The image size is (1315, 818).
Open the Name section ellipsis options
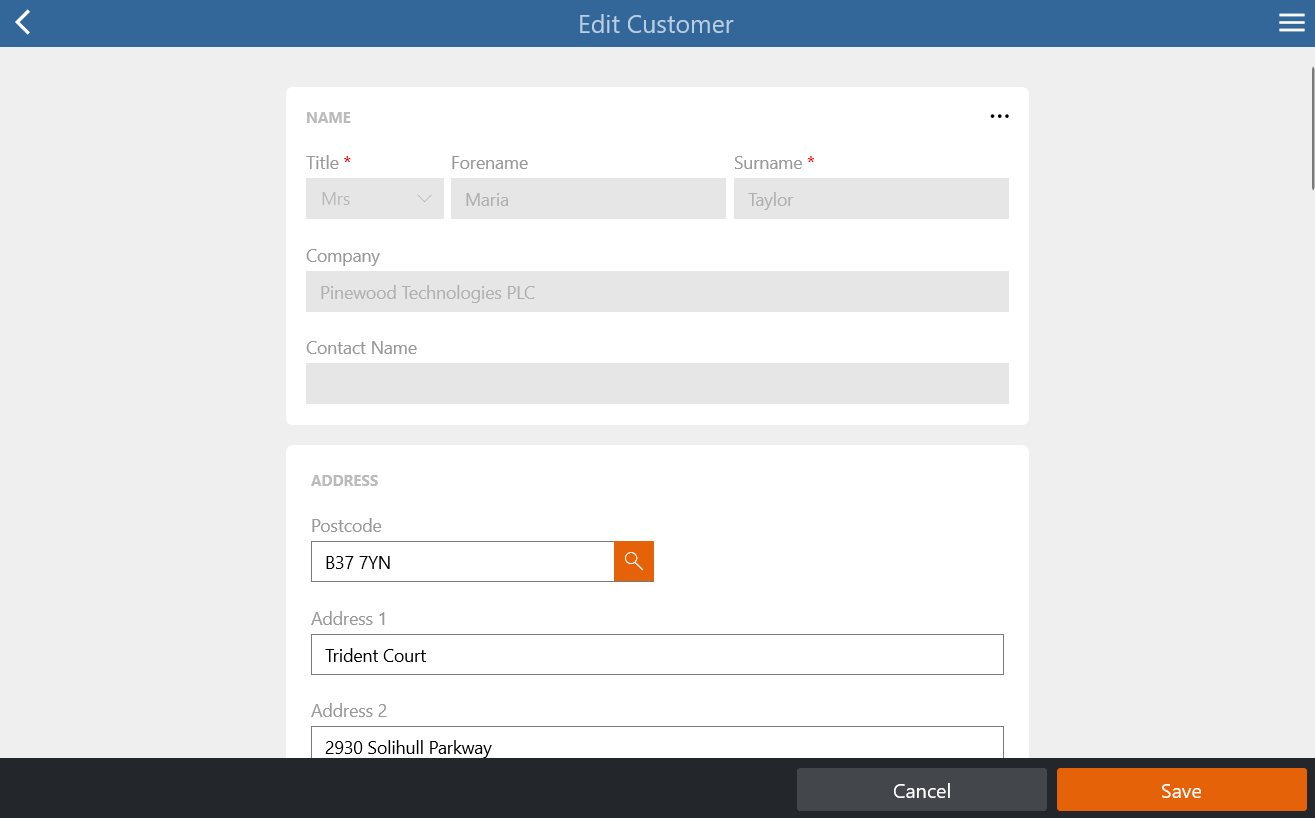point(999,116)
